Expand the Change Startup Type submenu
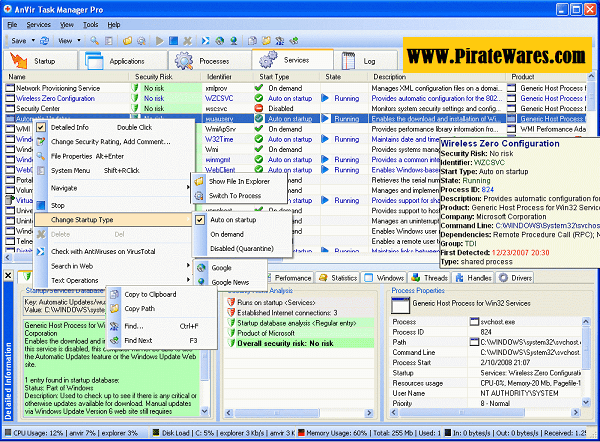 click(x=113, y=220)
